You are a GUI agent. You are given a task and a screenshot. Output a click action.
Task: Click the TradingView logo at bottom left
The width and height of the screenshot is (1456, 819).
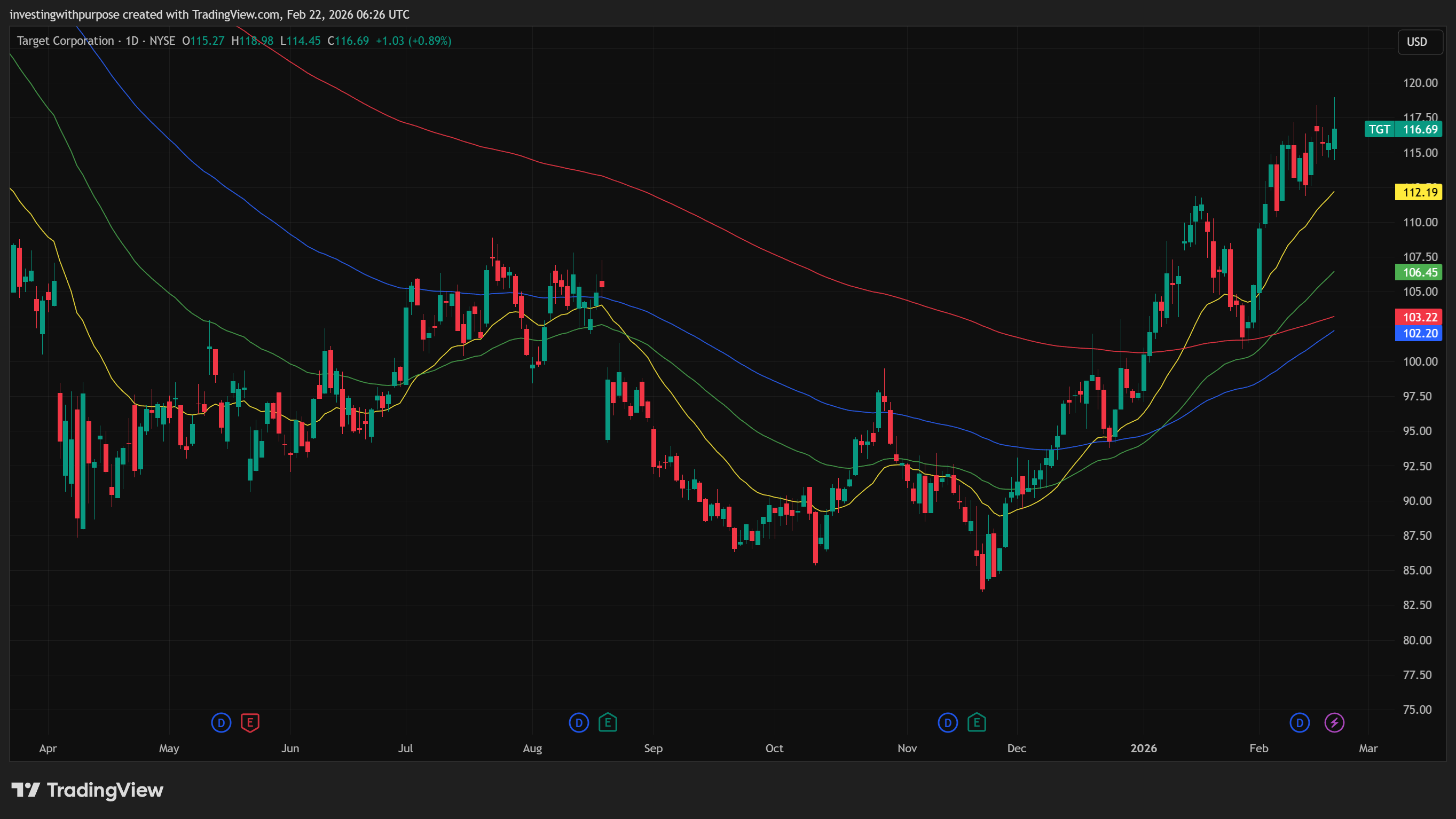point(88,790)
